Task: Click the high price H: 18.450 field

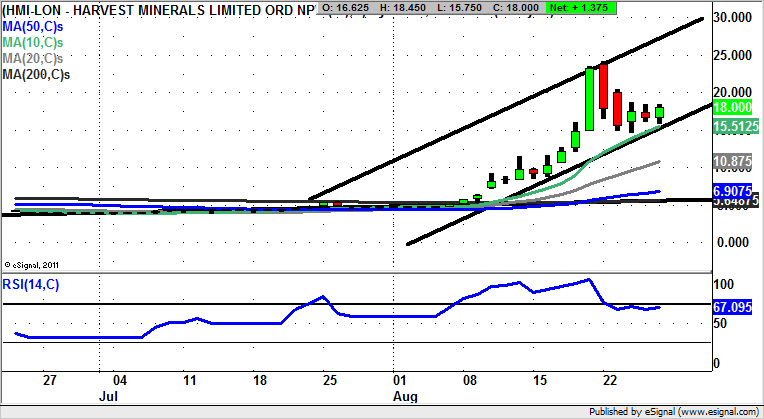Action: (x=406, y=9)
